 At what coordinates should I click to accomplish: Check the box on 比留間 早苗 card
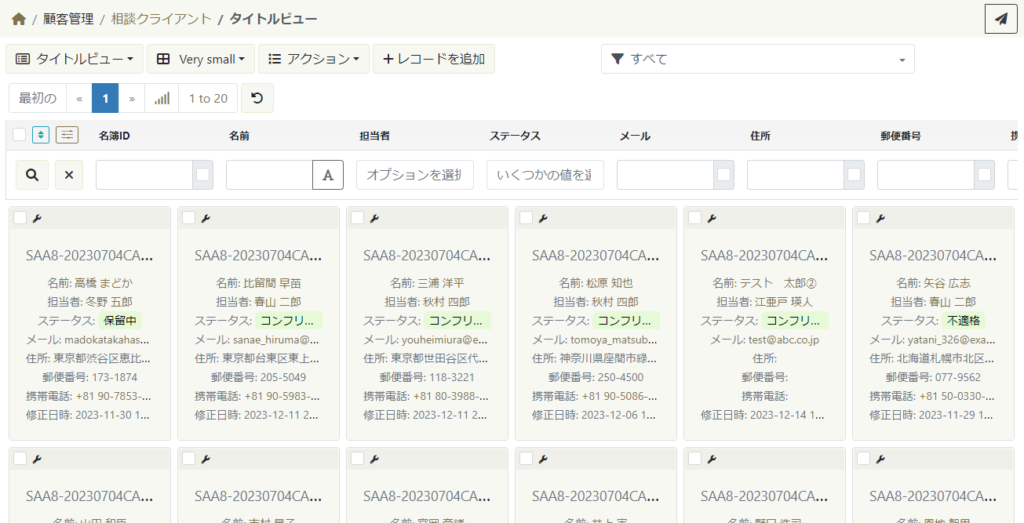(189, 217)
